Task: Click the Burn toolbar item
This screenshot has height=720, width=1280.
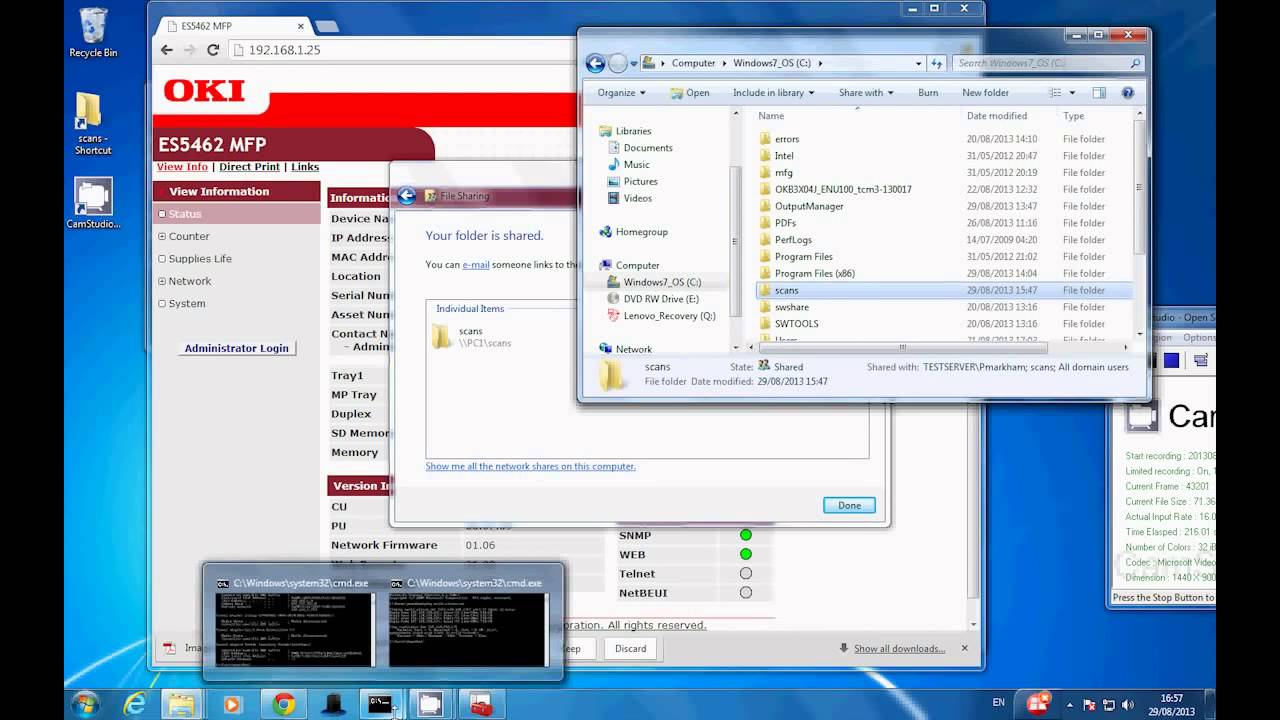Action: tap(928, 93)
